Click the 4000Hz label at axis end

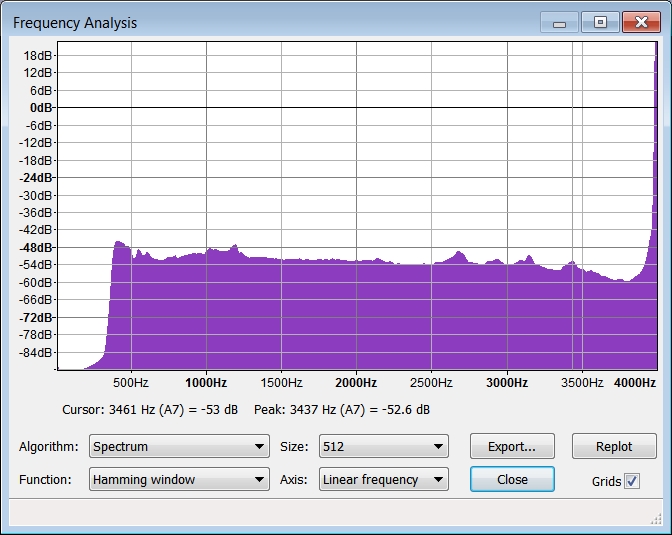pos(635,383)
